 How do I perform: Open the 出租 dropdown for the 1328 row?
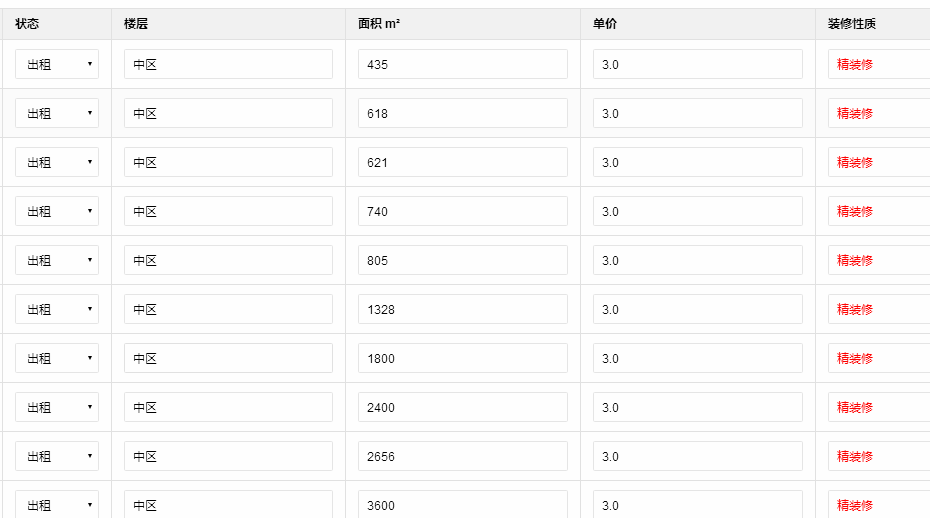tap(57, 309)
